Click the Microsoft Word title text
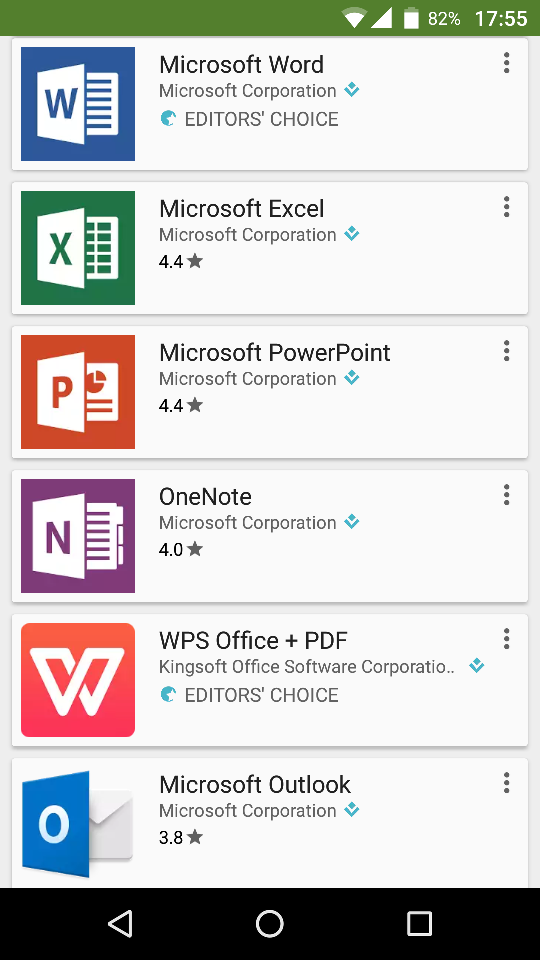Screen dimensions: 540x960 click(241, 65)
